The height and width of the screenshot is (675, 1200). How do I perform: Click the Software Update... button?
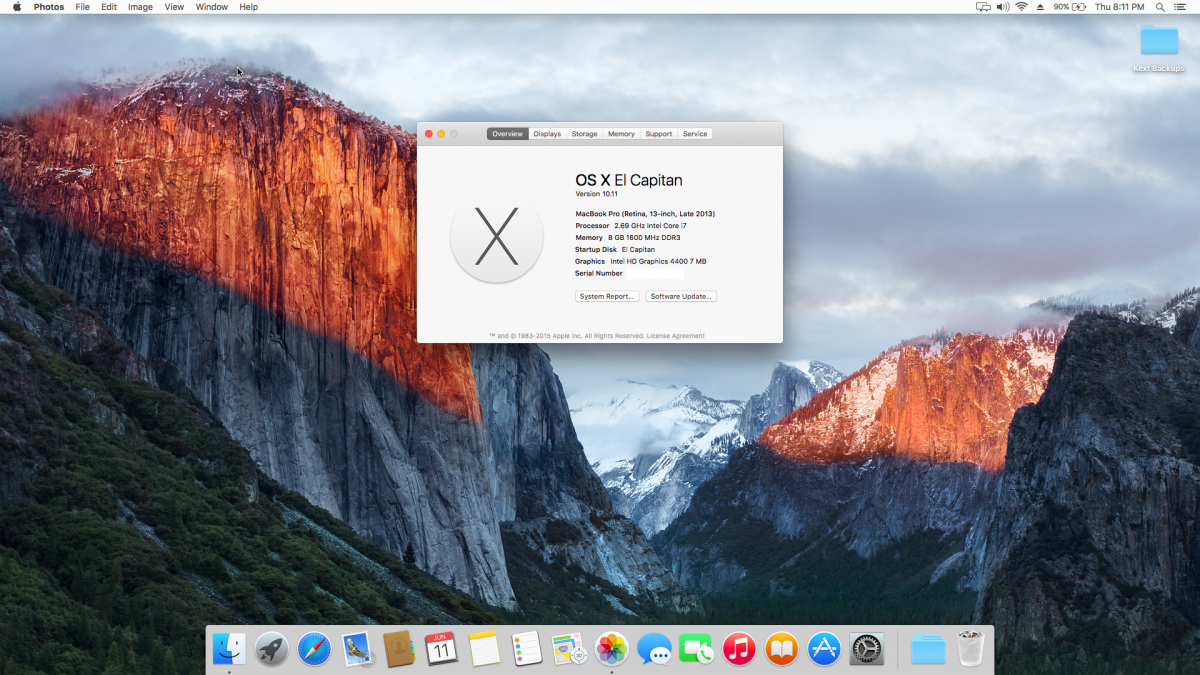click(x=681, y=297)
